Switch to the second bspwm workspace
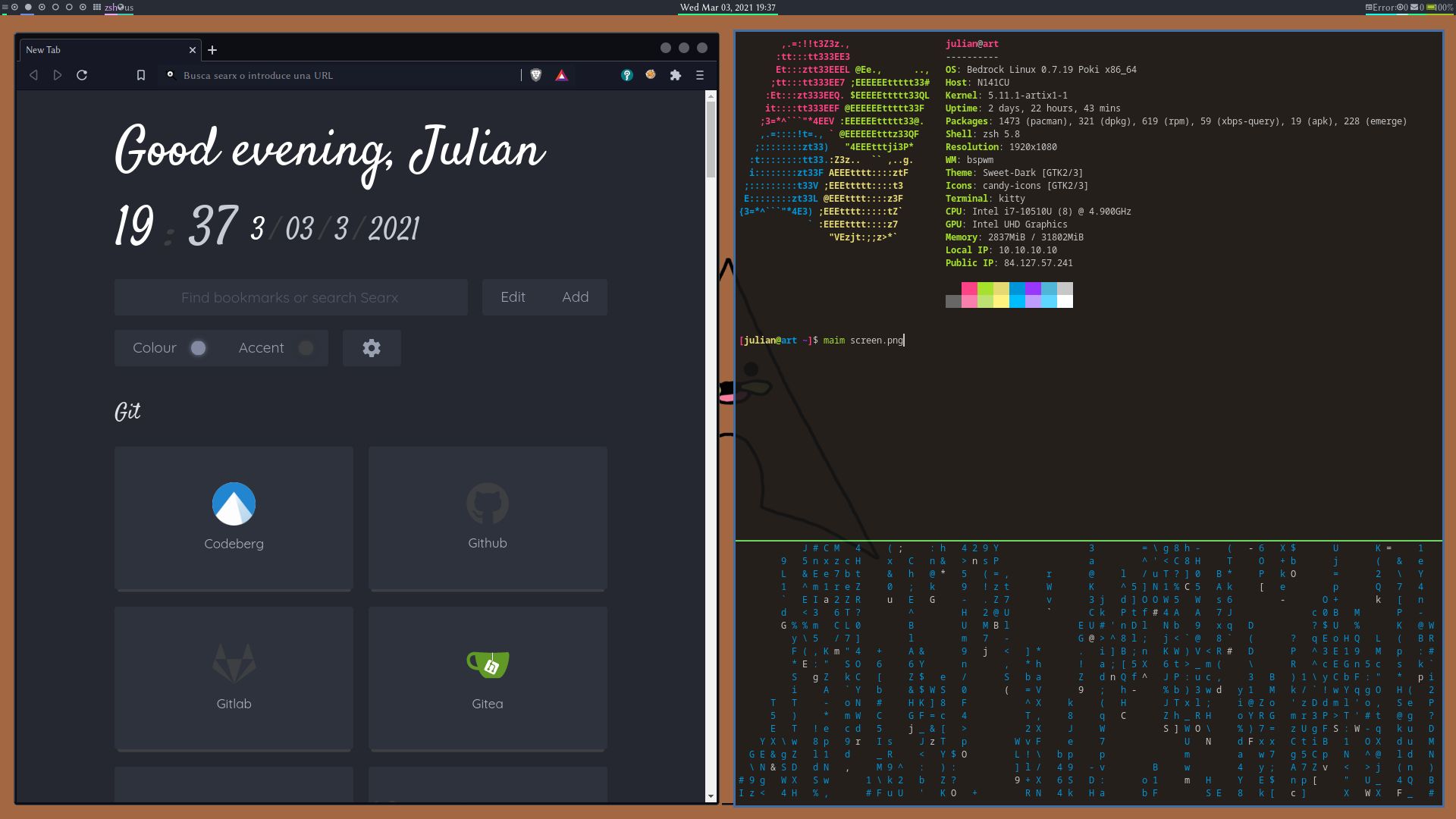 [x=28, y=8]
